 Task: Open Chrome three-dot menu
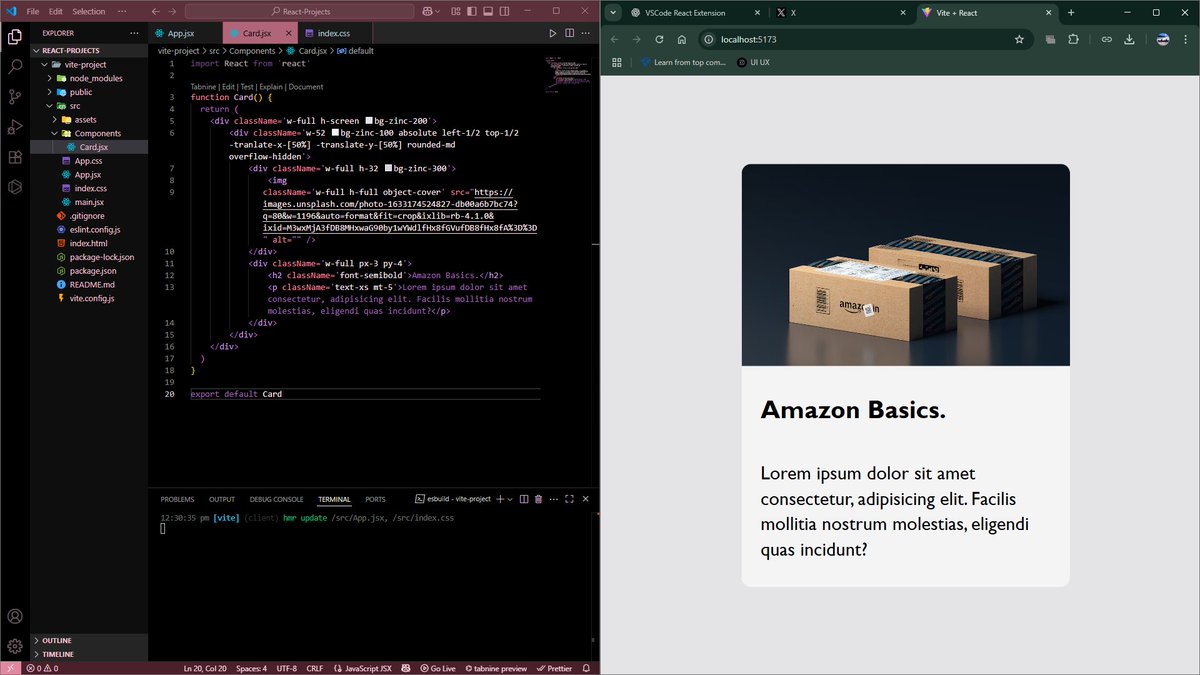click(1186, 40)
